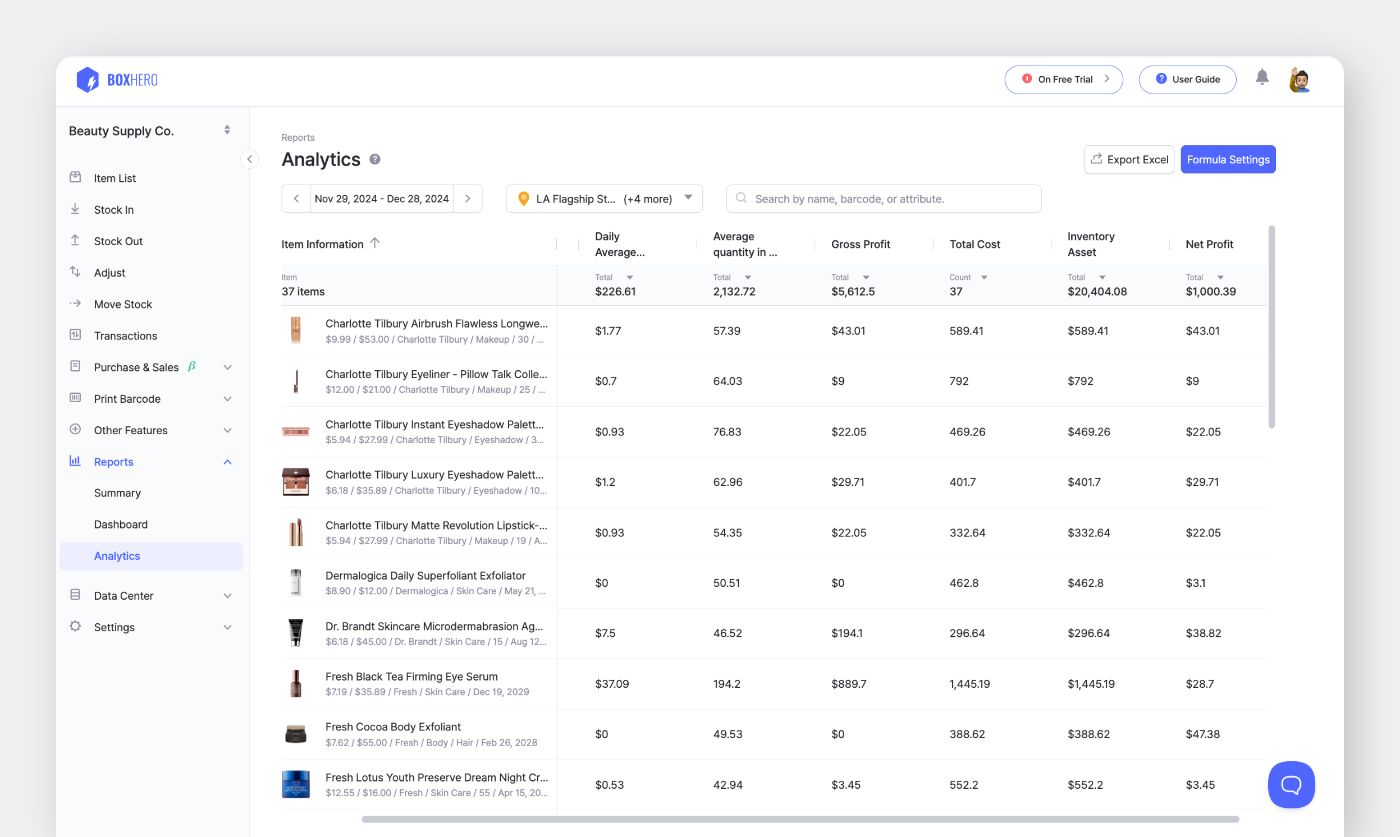The image size is (1400, 837).
Task: Open Formula Settings
Action: 1228,159
